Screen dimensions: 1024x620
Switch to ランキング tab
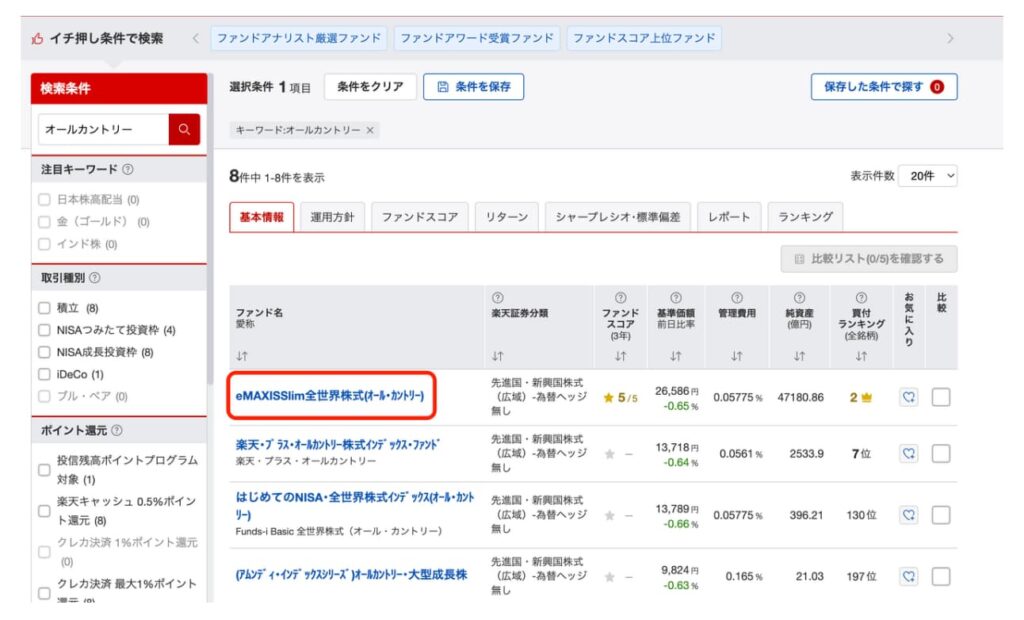pos(805,217)
